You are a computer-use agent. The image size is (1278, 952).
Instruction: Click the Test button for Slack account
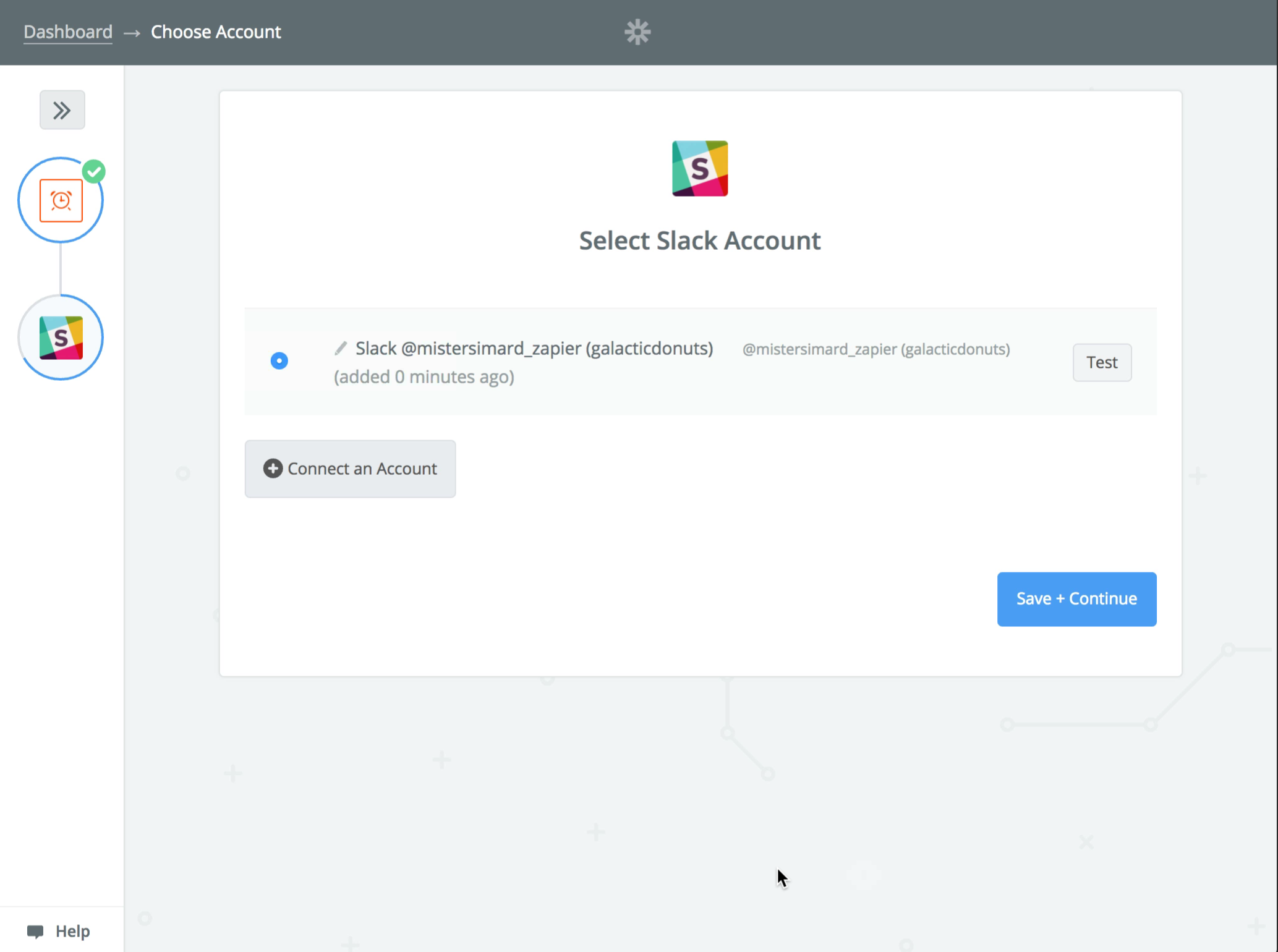(x=1102, y=362)
